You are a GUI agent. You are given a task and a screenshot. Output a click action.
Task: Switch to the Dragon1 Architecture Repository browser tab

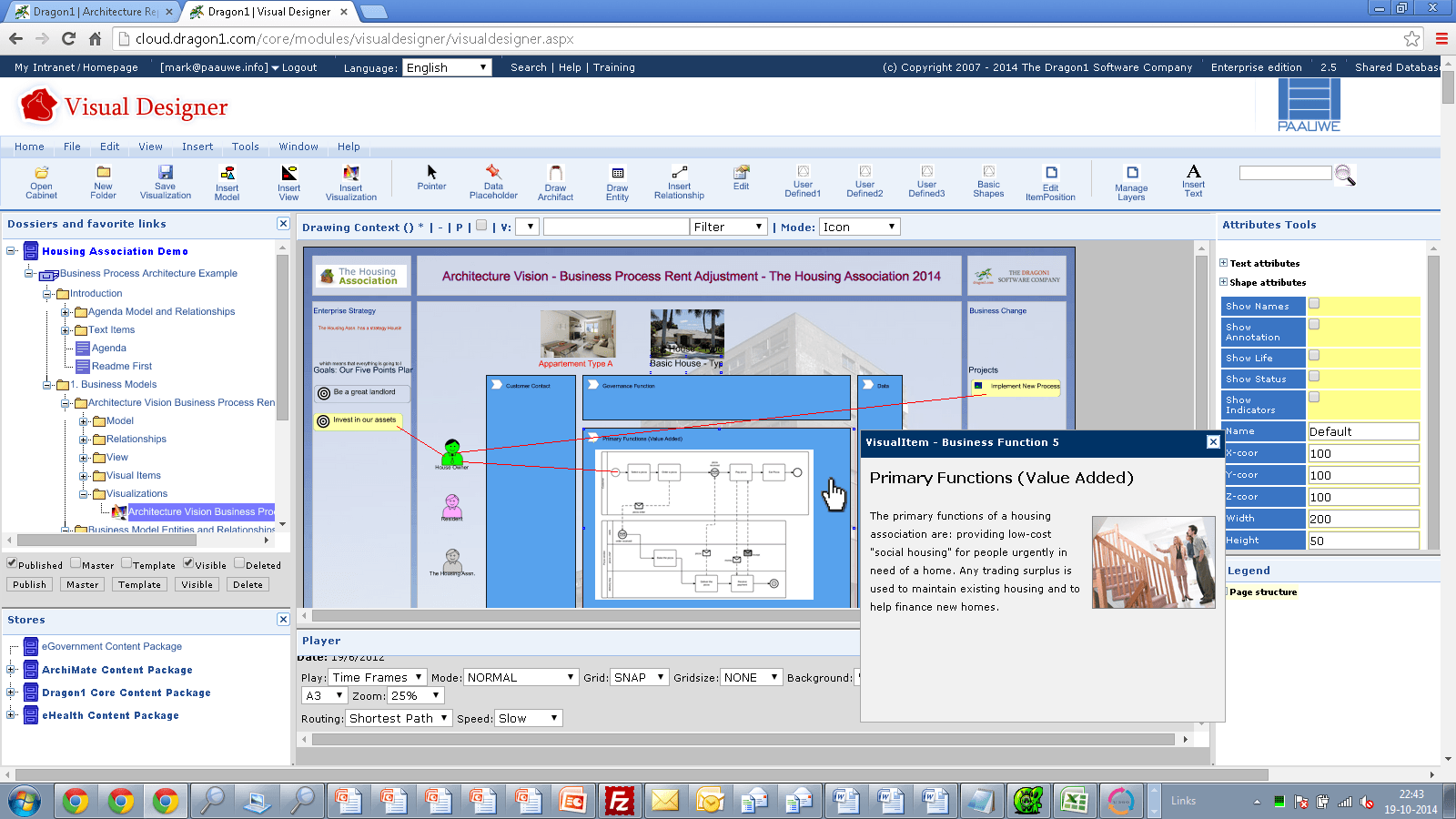(94, 12)
